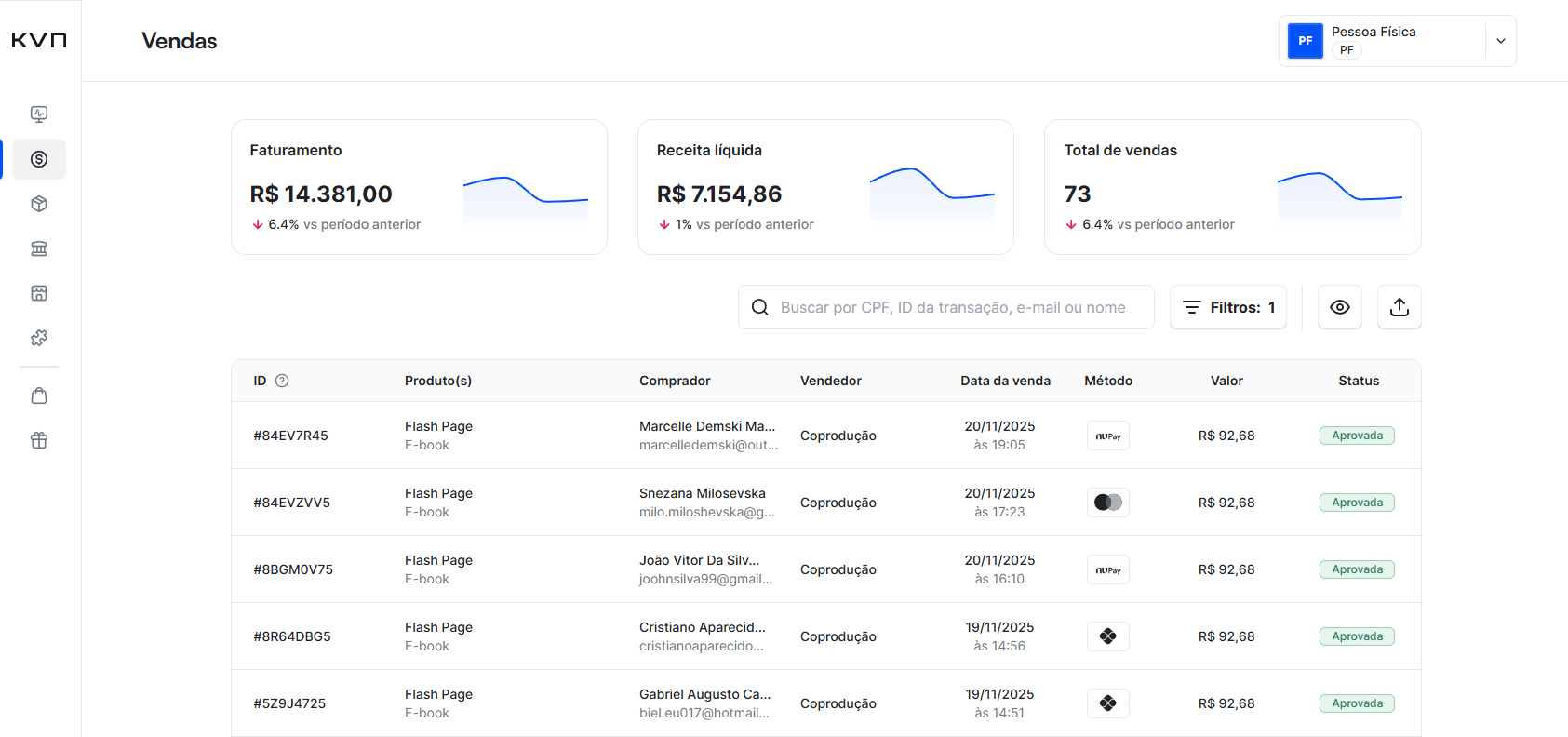Click the Status column header

[x=1359, y=381]
